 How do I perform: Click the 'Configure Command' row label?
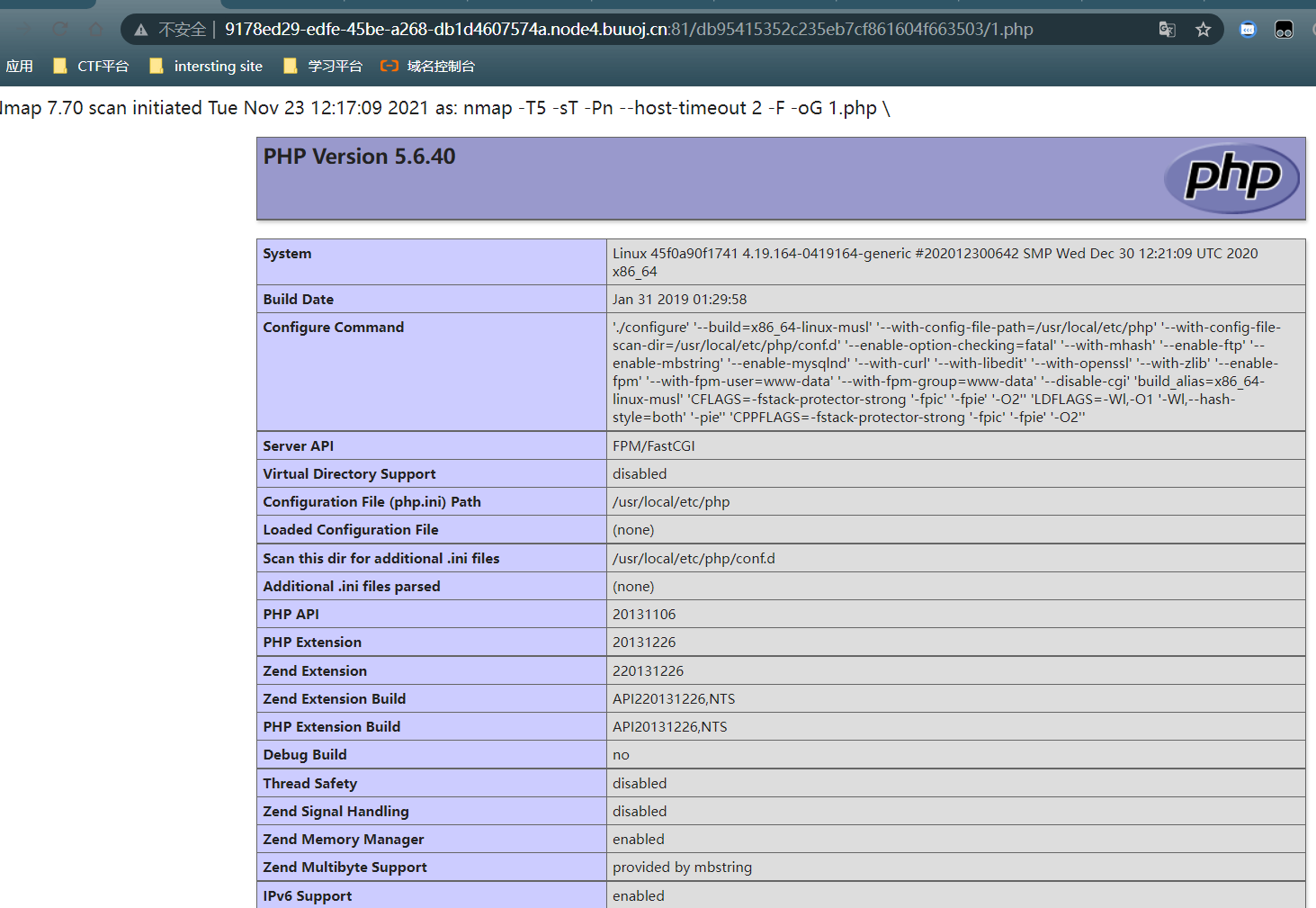coord(333,328)
